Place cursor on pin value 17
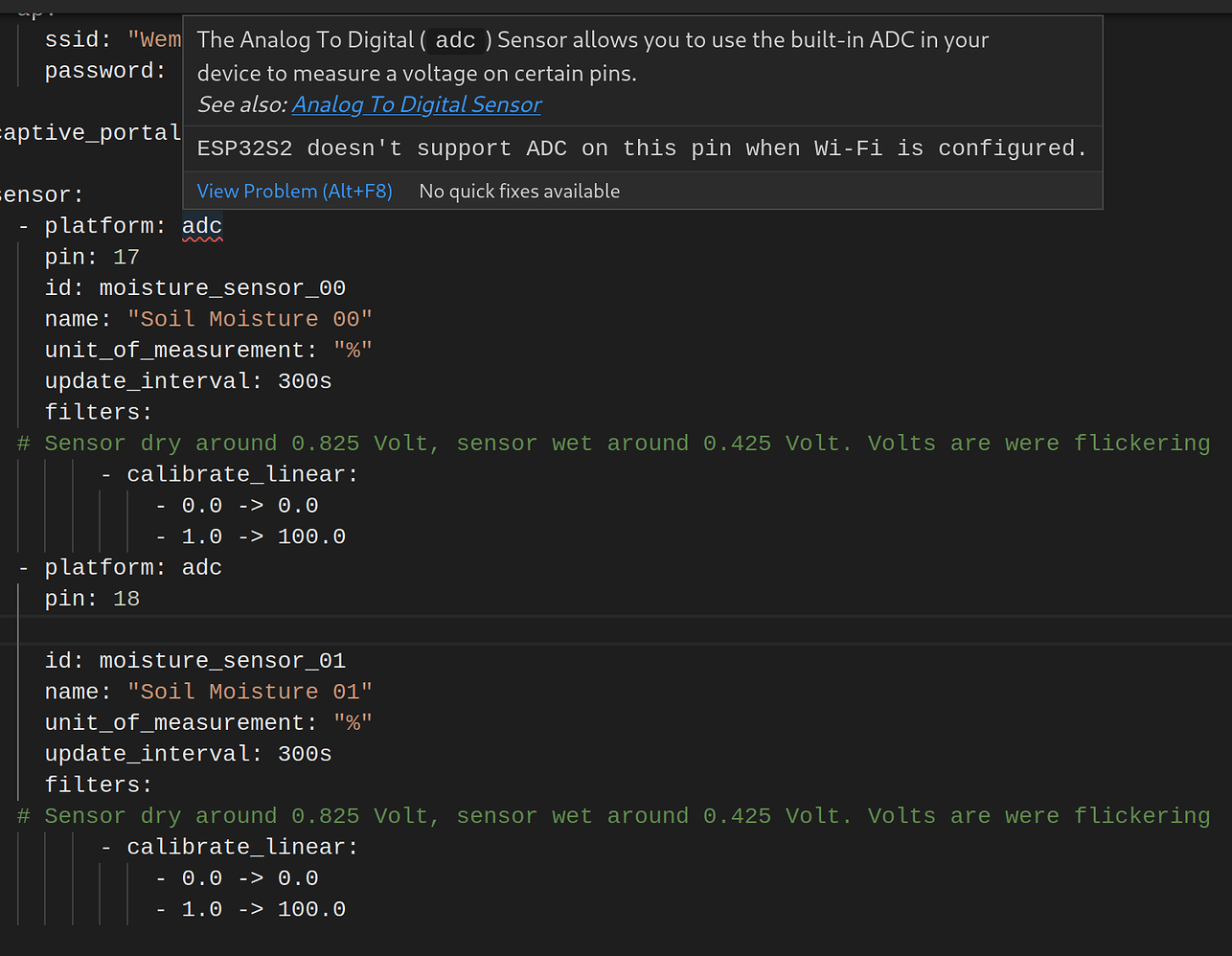Image resolution: width=1232 pixels, height=956 pixels. 126,257
